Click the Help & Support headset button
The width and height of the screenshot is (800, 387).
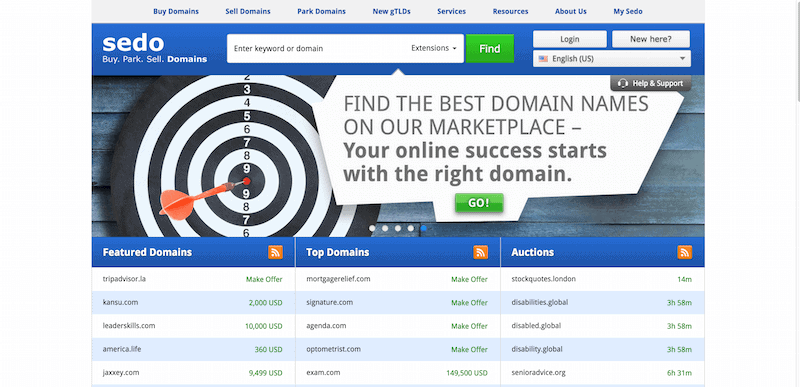[651, 83]
